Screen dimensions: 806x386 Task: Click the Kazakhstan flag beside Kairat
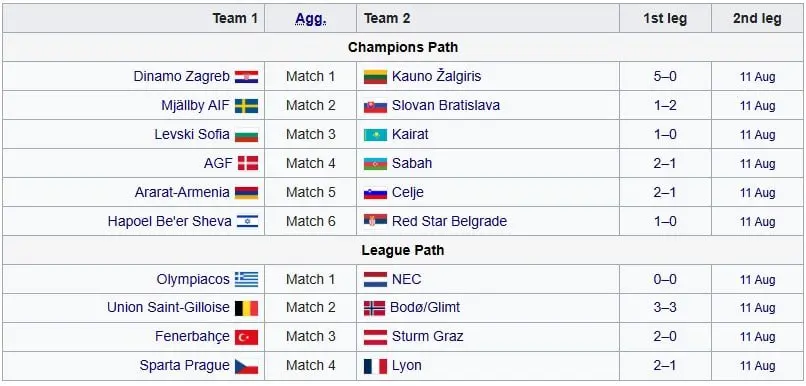(375, 135)
